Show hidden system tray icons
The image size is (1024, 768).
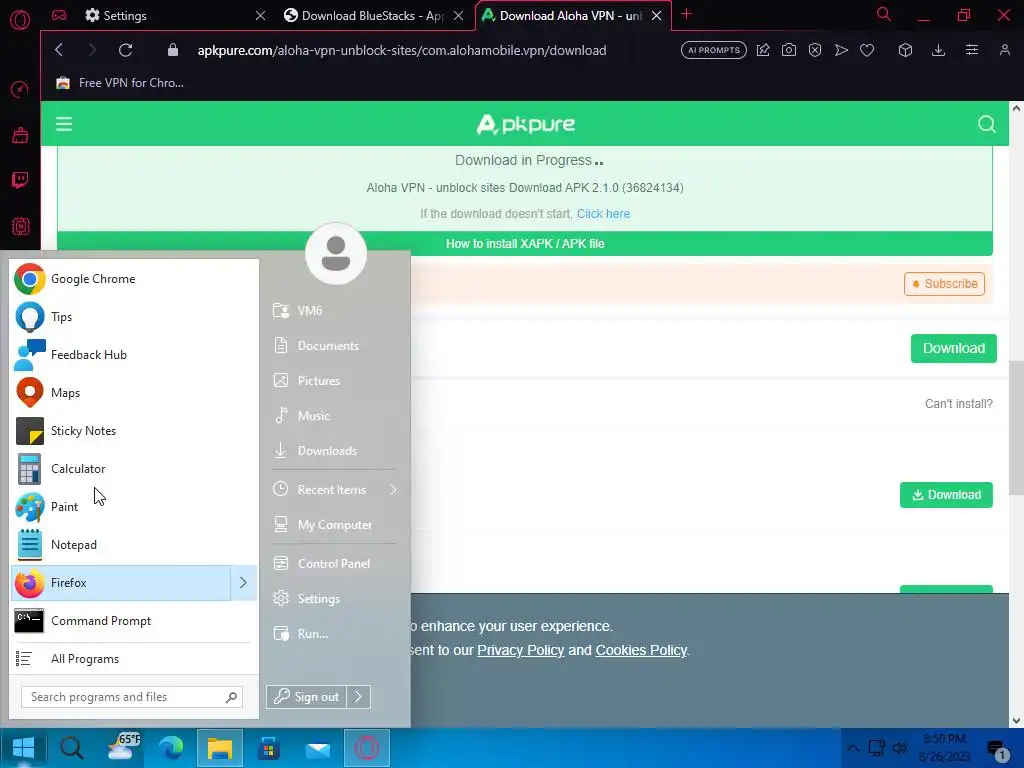(852, 748)
